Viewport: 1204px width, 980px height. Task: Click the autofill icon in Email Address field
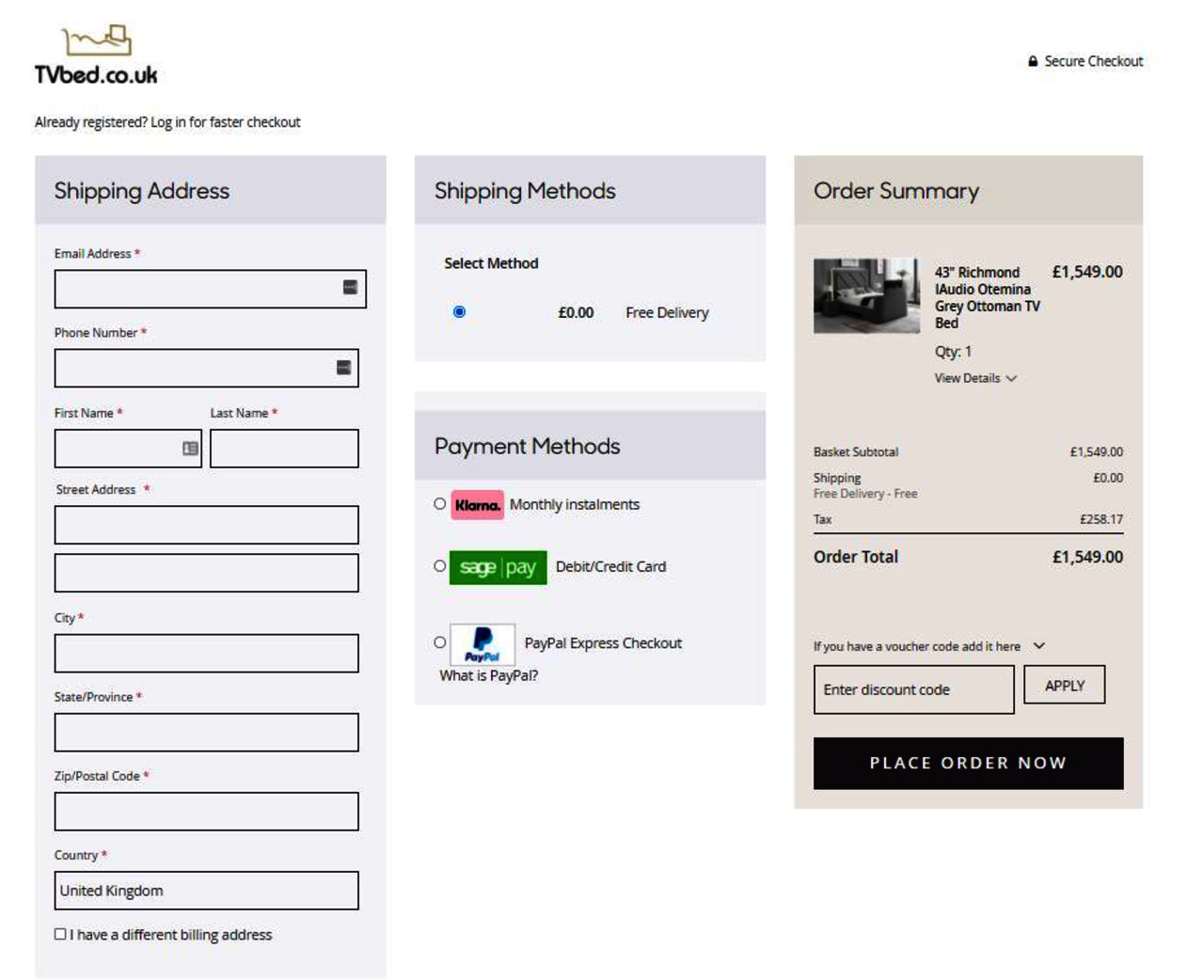coord(350,288)
